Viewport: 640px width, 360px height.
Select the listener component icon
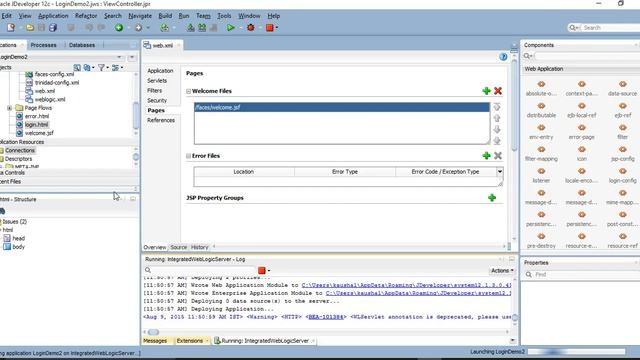(x=541, y=171)
